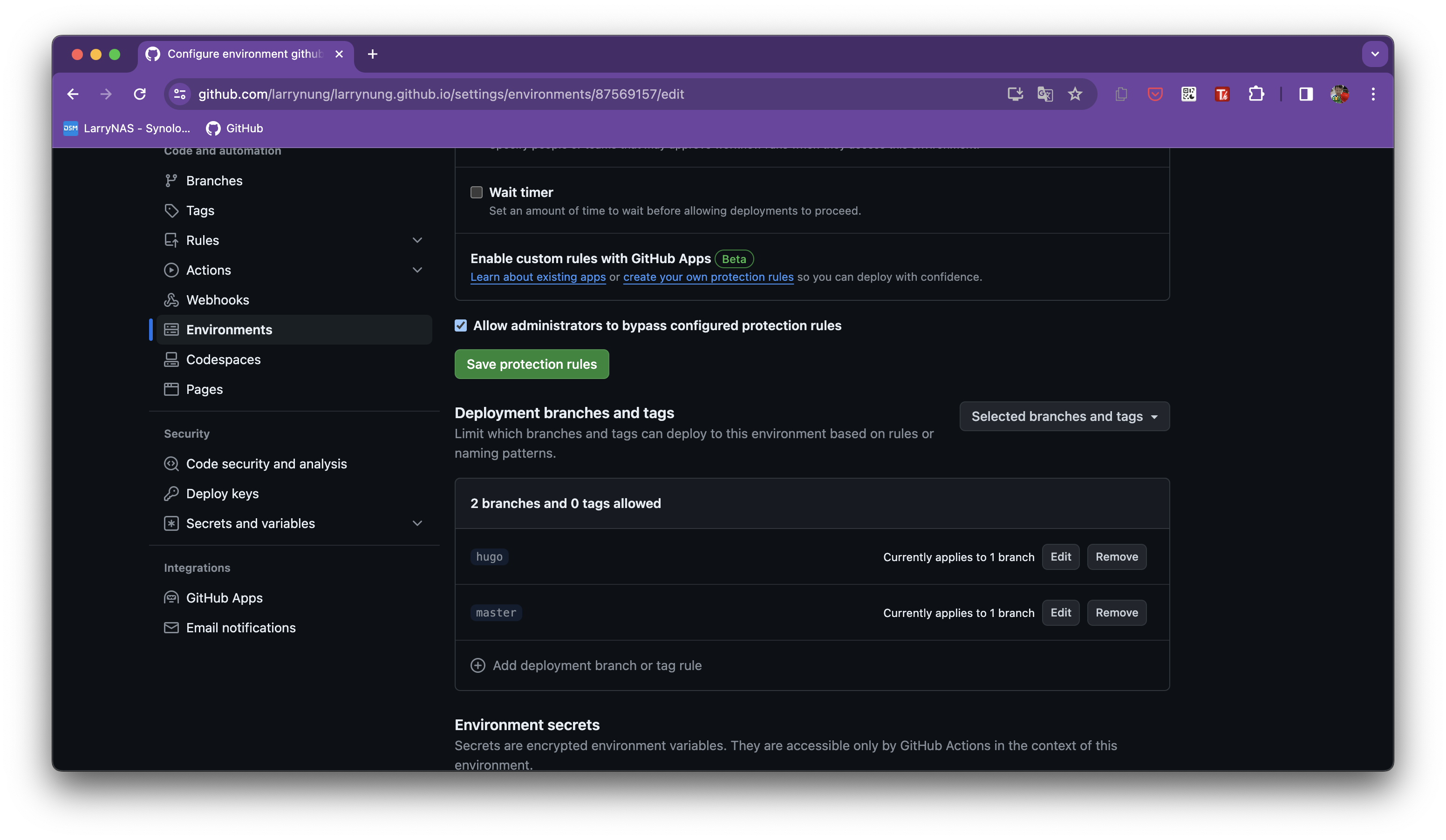Reload the current page
This screenshot has height=840, width=1446.
(139, 94)
